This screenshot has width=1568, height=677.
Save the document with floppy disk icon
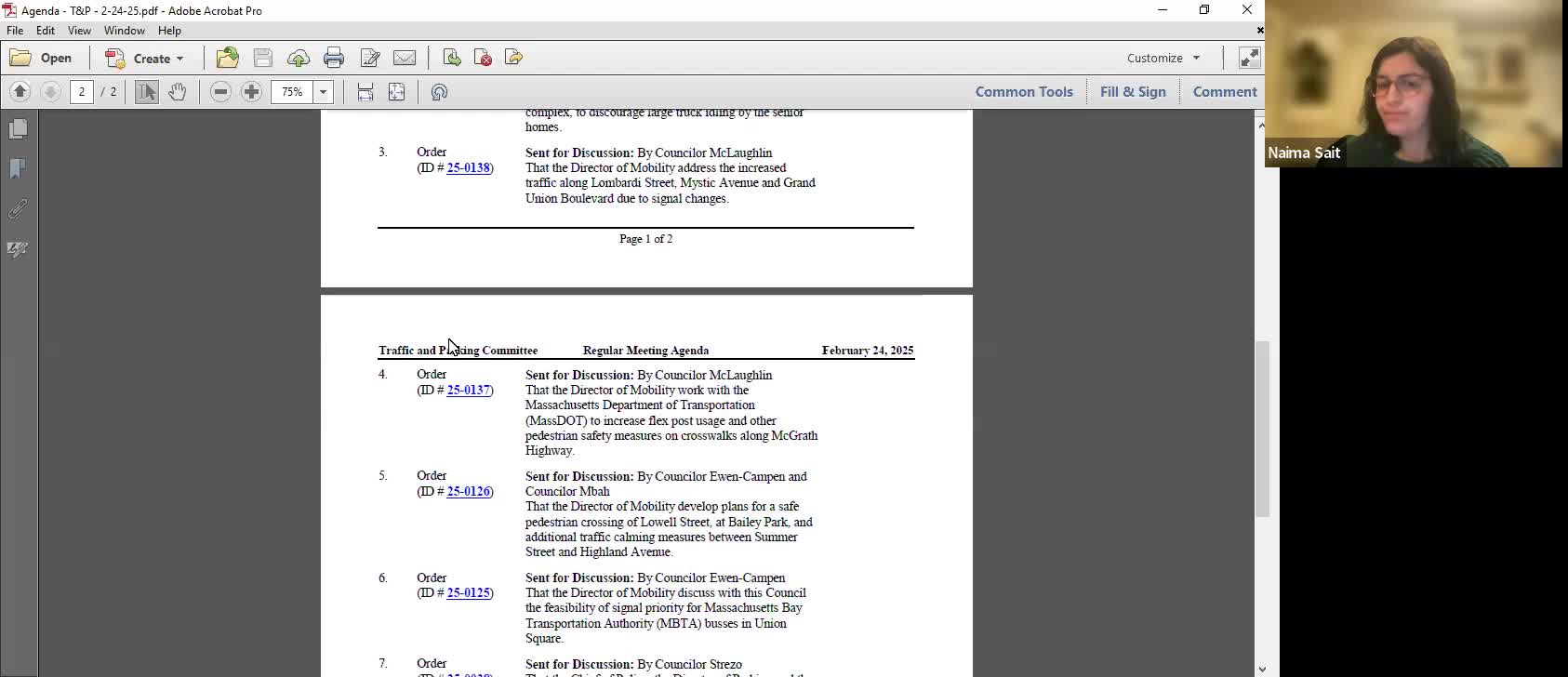pos(263,58)
